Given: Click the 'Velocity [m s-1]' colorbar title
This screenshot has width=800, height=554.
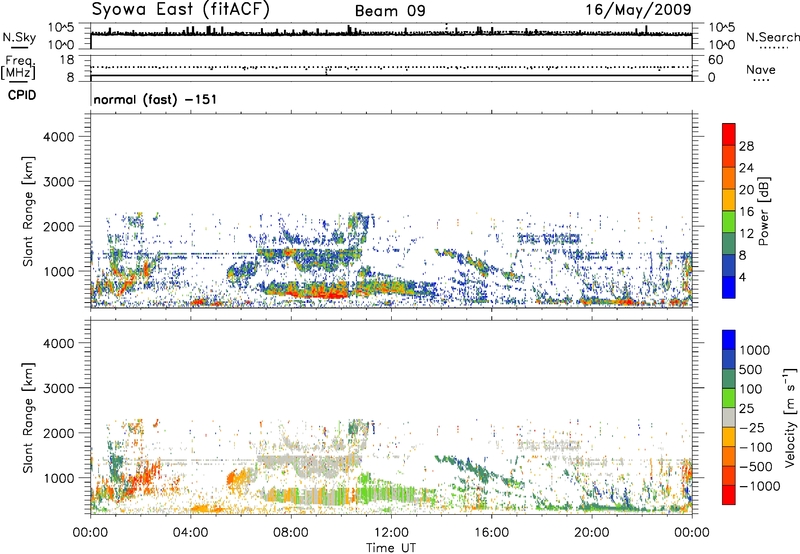Looking at the screenshot, I should coord(790,417).
